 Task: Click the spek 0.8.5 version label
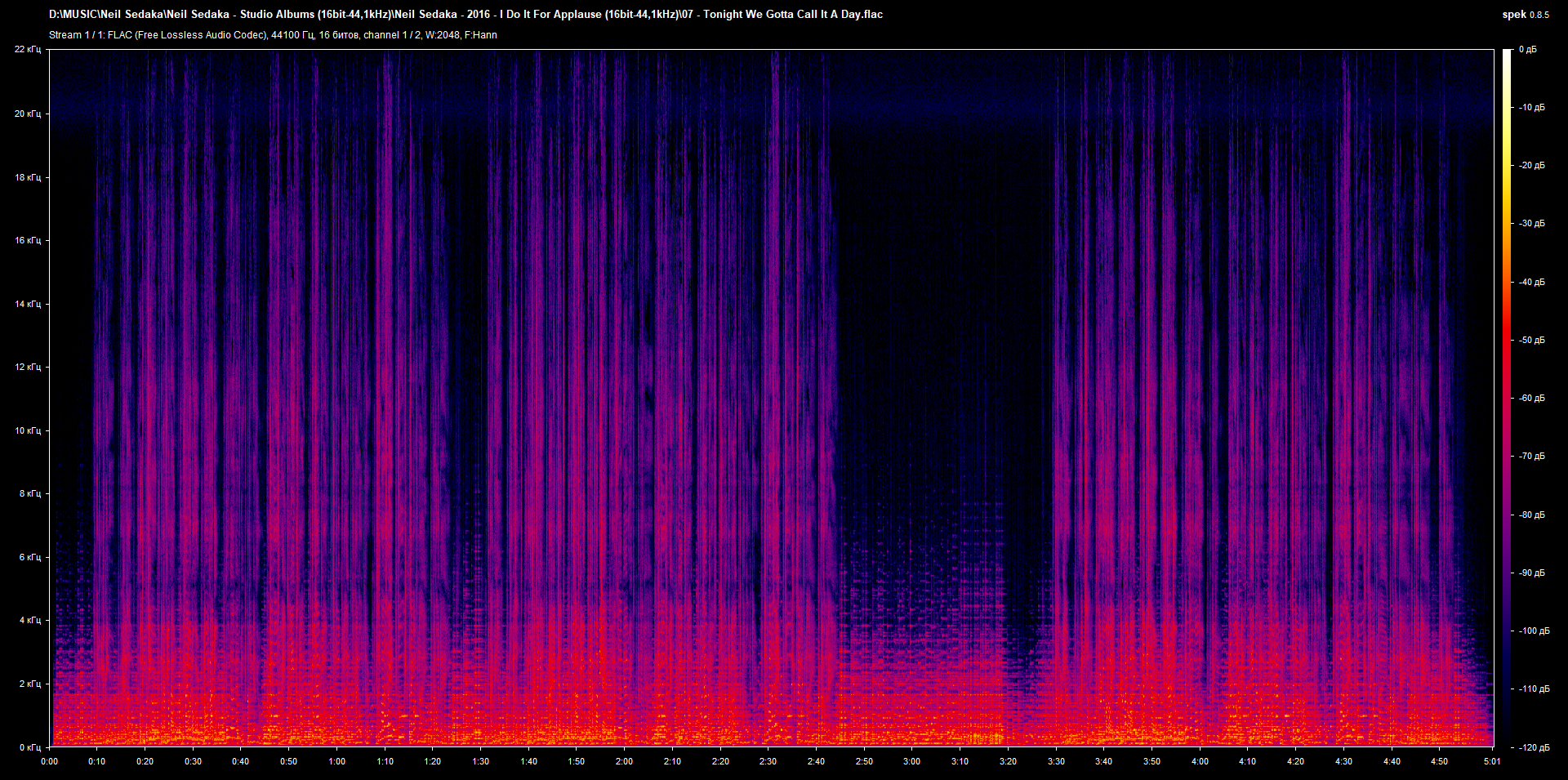click(1526, 14)
